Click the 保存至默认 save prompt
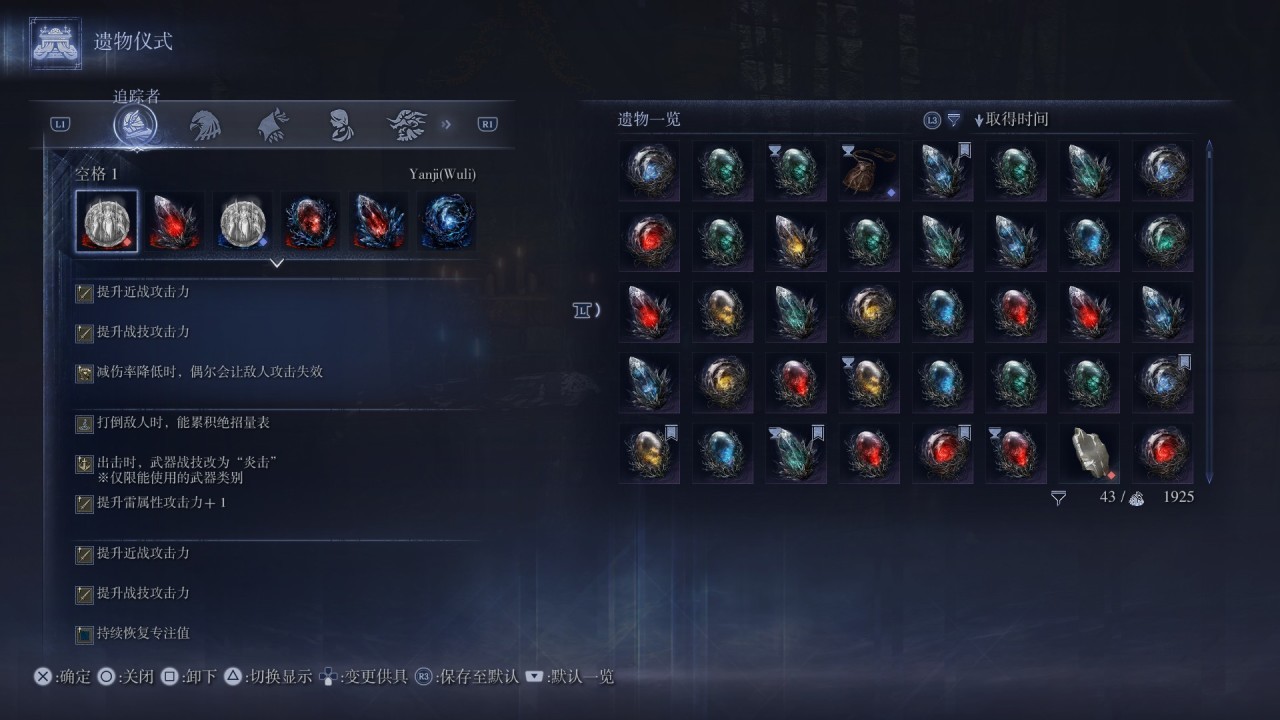The height and width of the screenshot is (720, 1280). coord(467,677)
